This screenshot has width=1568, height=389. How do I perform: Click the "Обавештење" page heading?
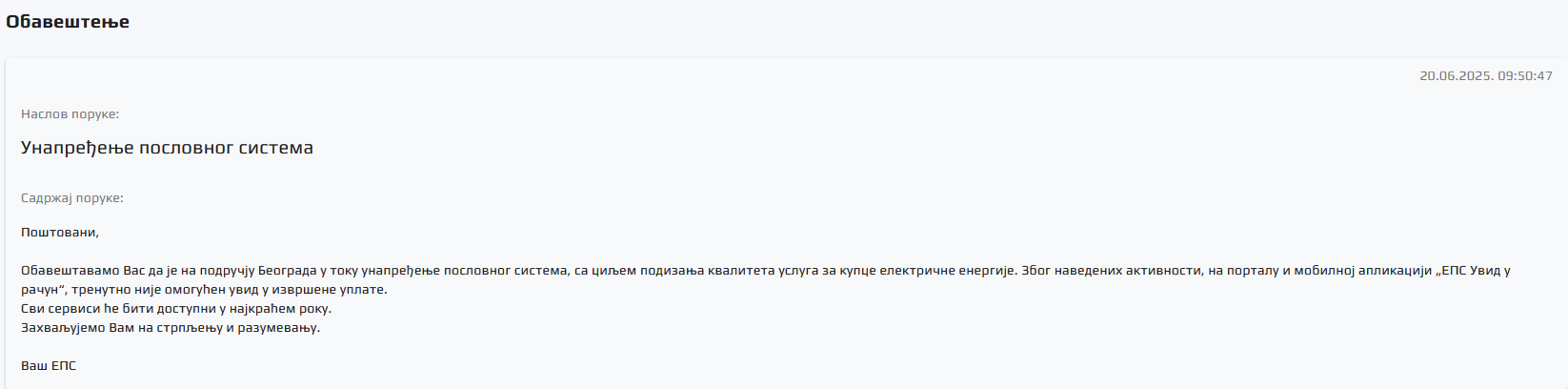68,22
